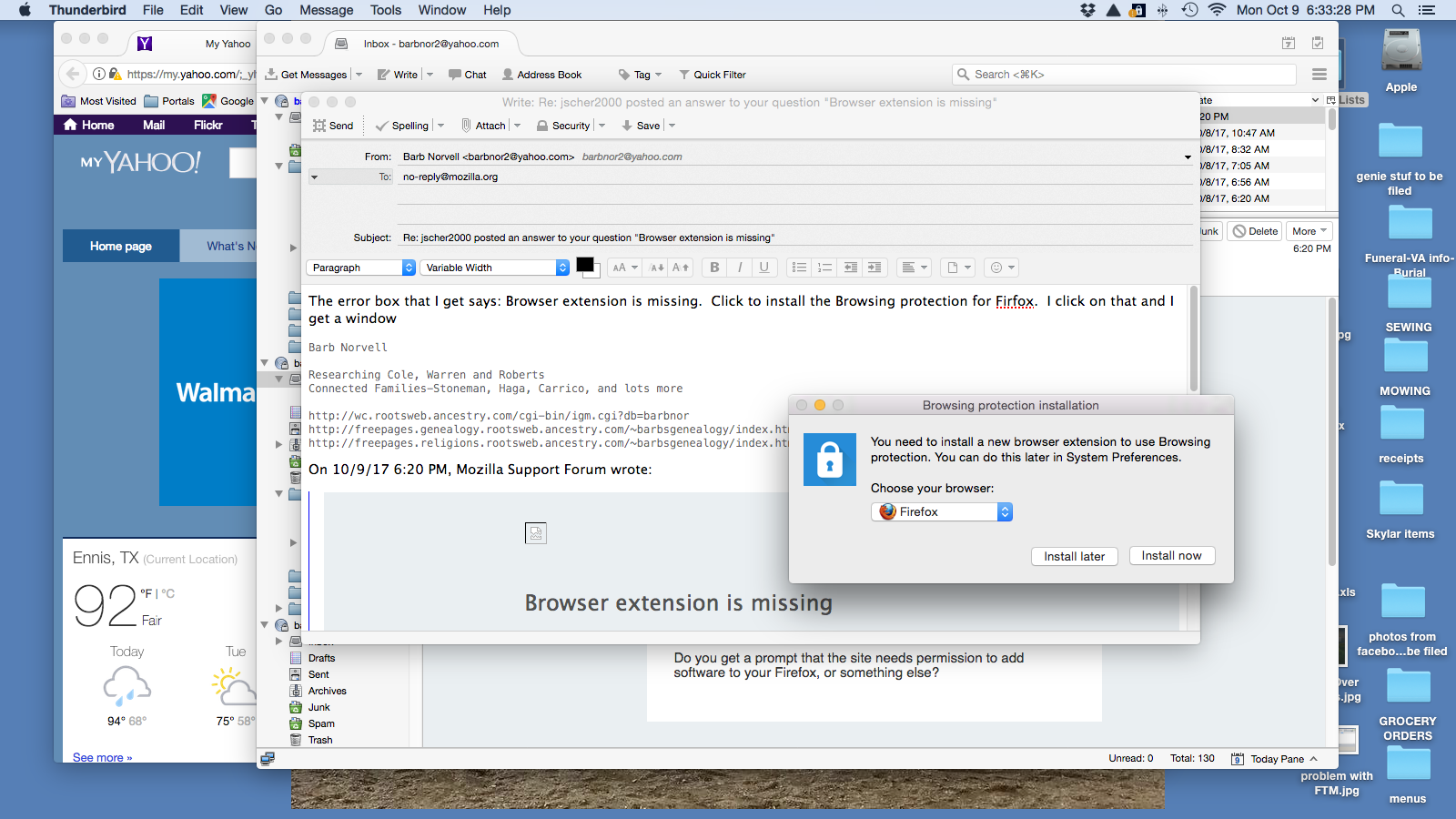Open the Notification Center icon

click(x=1426, y=10)
